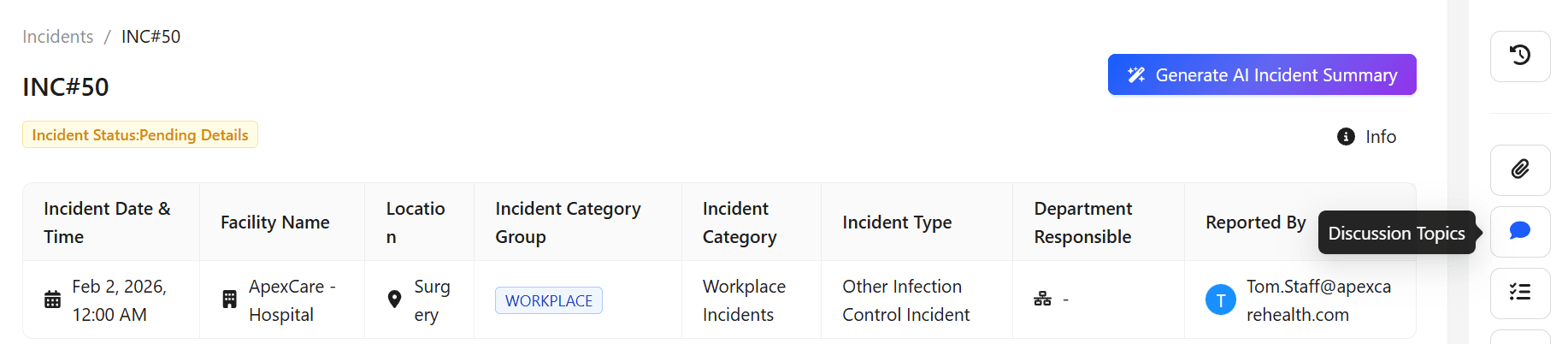Click the WORKPLACE category tag
Screen dimensions: 1568x344
tap(549, 300)
